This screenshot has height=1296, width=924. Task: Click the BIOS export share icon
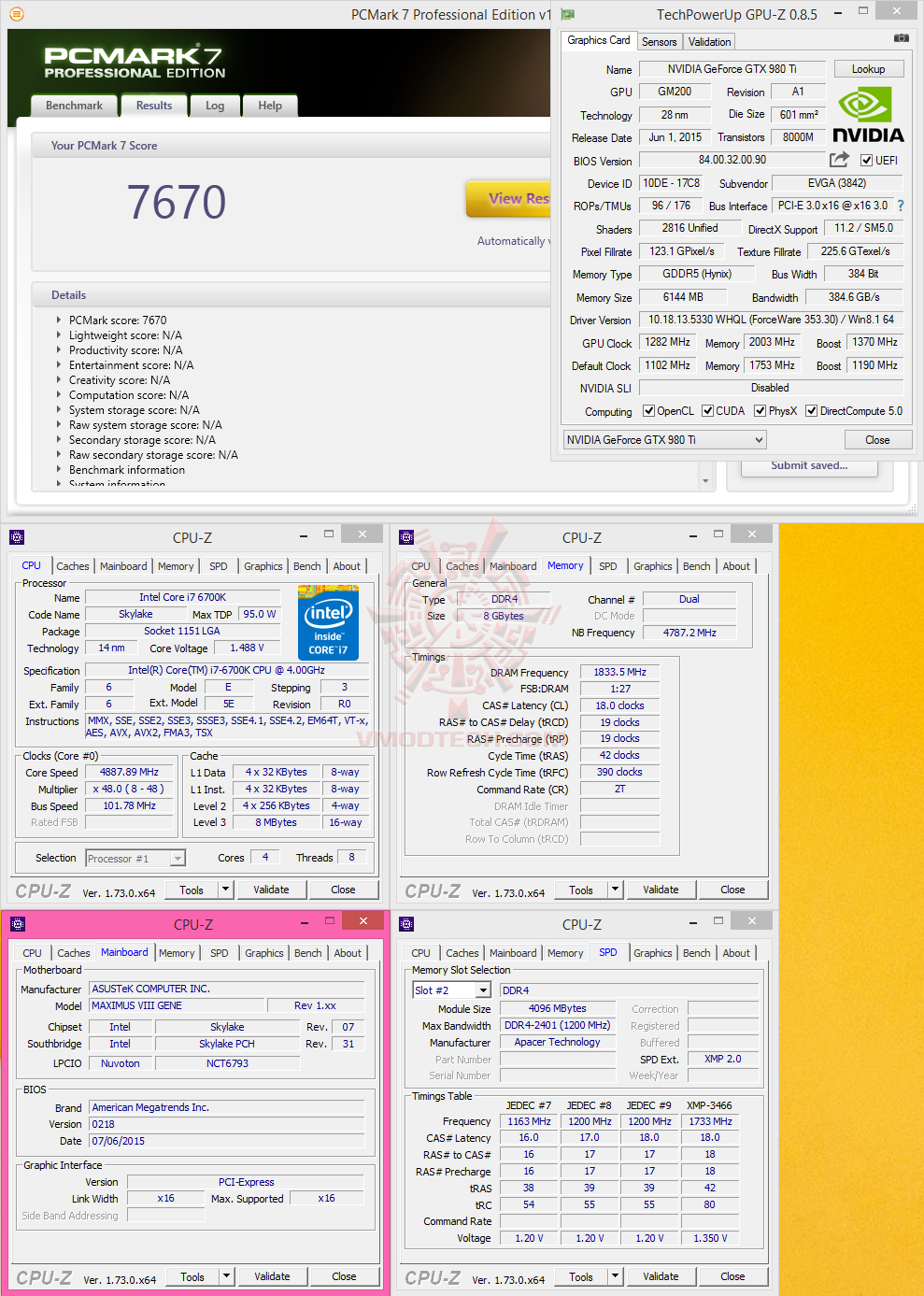[839, 160]
